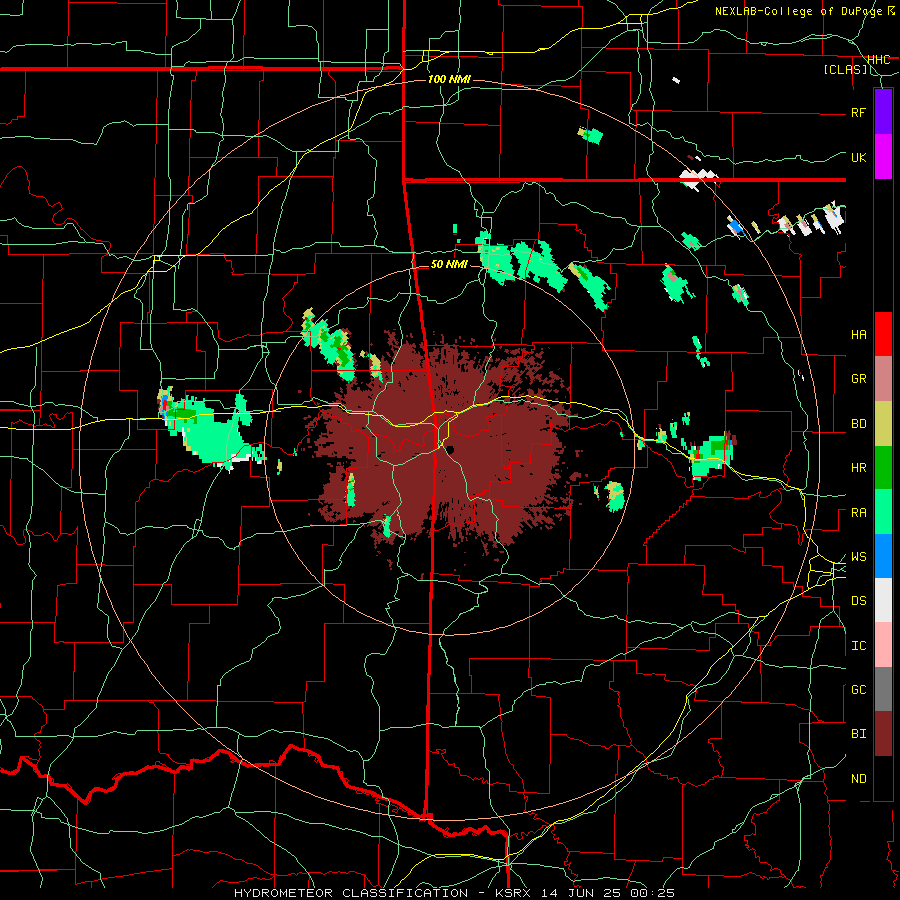Image resolution: width=900 pixels, height=900 pixels.
Task: Select the IC light pink legend swatch
Action: (x=883, y=645)
